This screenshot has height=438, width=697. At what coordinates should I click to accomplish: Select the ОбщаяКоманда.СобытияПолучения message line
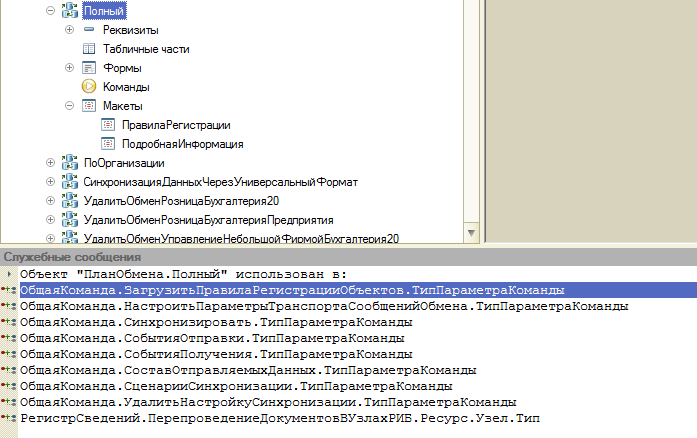pos(216,354)
